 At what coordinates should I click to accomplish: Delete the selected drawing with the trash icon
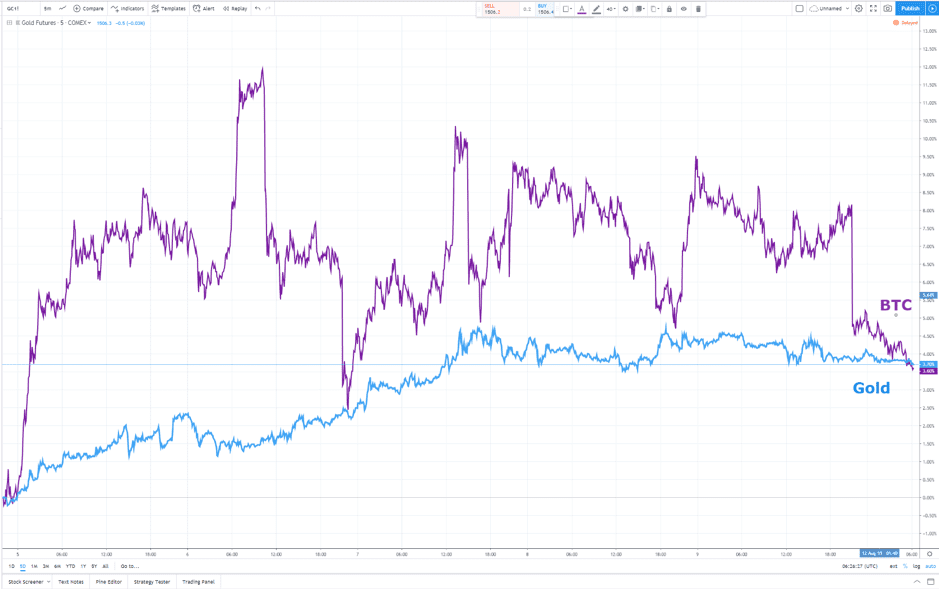click(698, 9)
